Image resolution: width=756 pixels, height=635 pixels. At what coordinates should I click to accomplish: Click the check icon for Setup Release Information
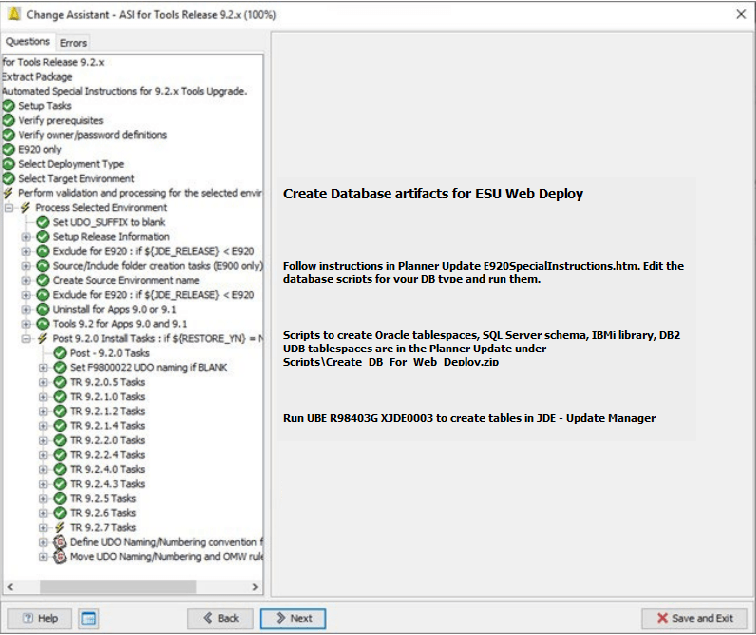(43, 237)
